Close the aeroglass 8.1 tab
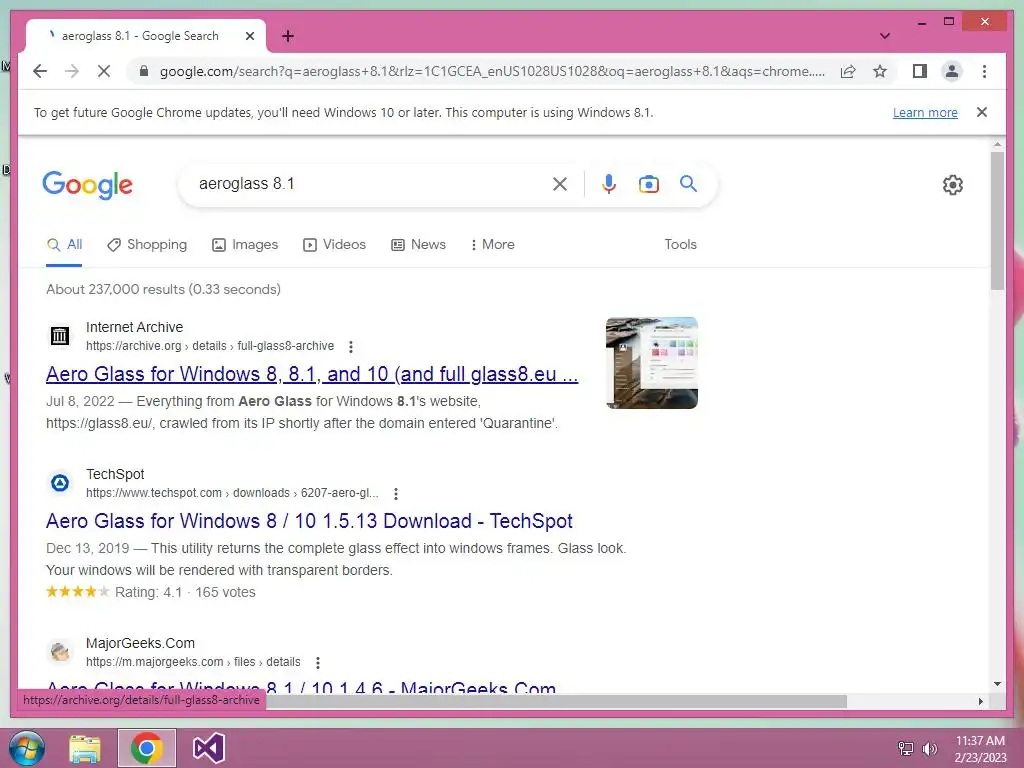Screen dimensions: 1024x768 [x=249, y=36]
